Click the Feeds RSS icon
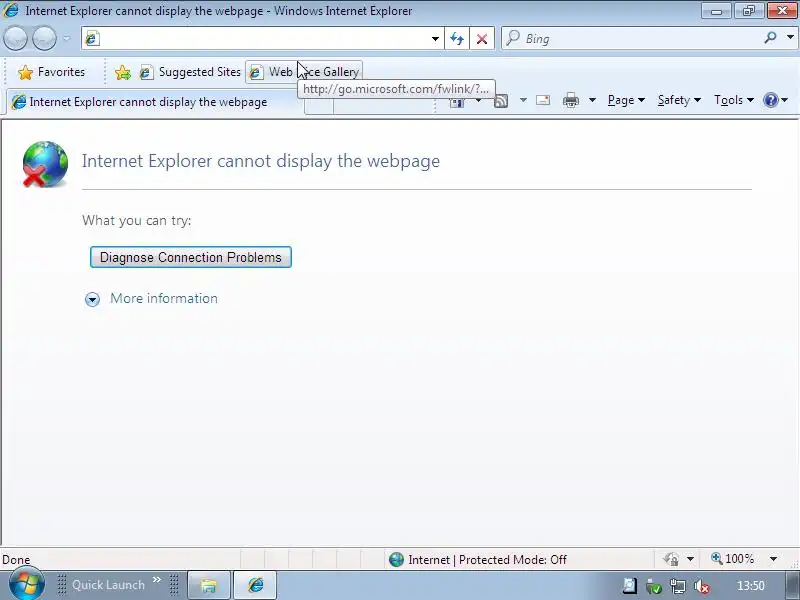 [501, 101]
